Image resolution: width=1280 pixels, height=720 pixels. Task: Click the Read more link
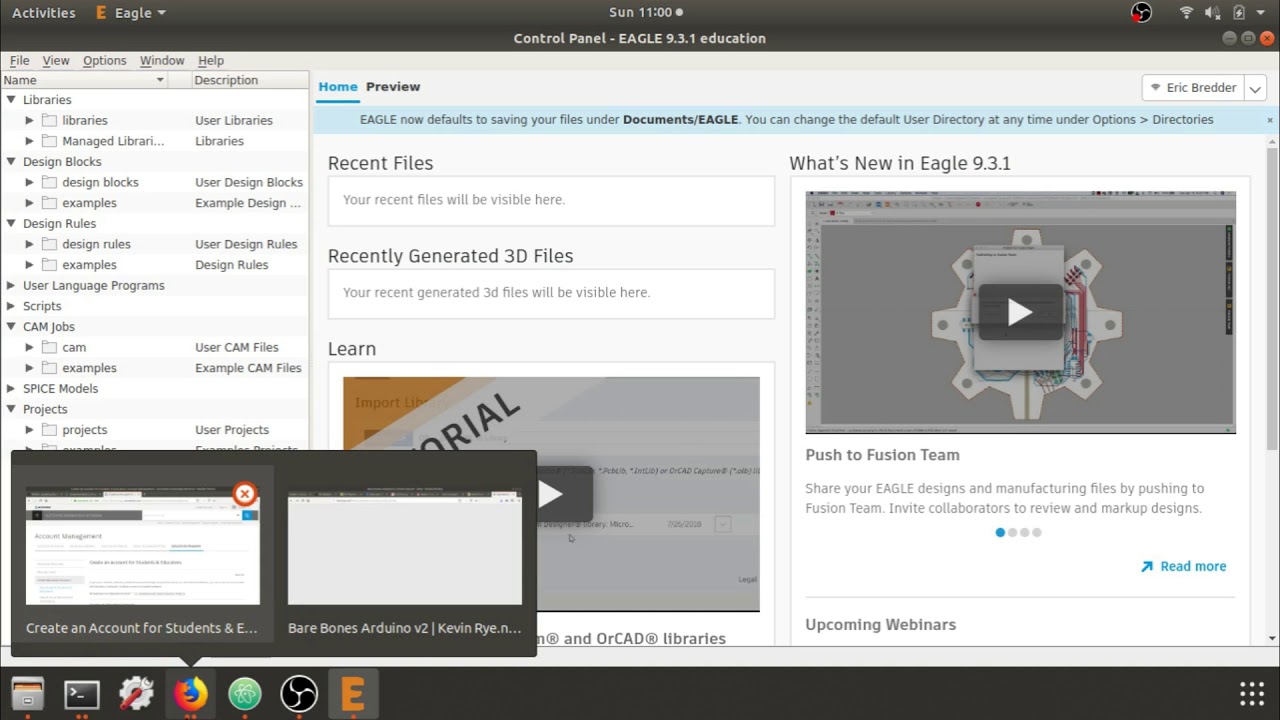1193,566
